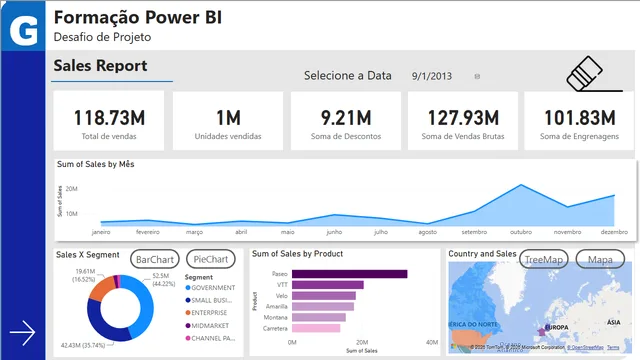Select the Paseo bar in product chart
Image resolution: width=640 pixels, height=360 pixels.
coord(349,274)
